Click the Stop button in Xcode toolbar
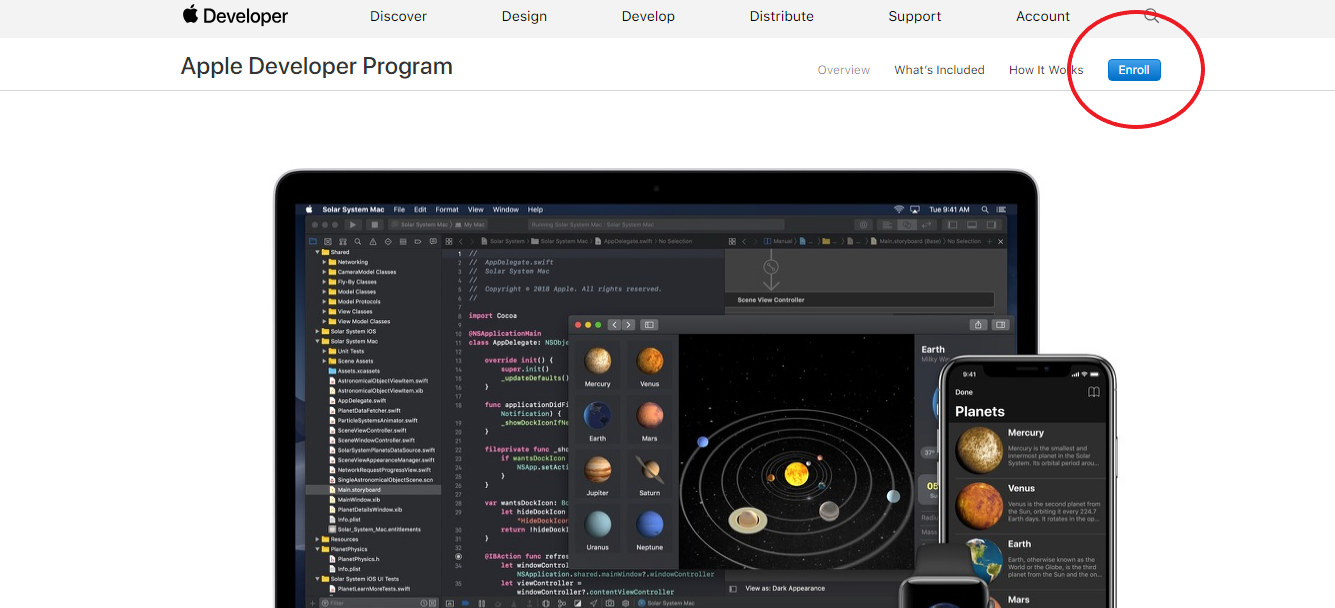This screenshot has height=608, width=1335. click(374, 225)
